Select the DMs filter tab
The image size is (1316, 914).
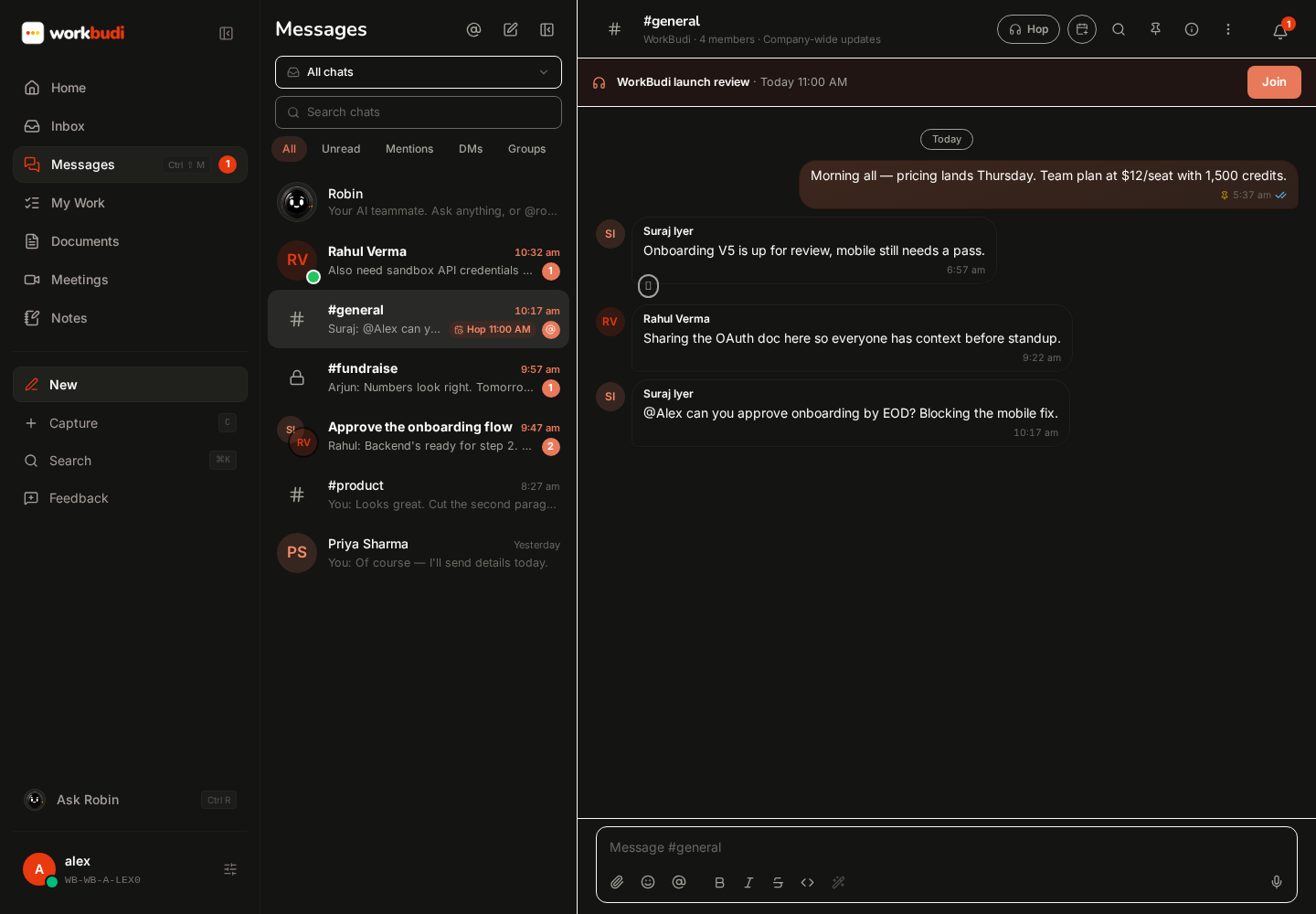click(471, 149)
